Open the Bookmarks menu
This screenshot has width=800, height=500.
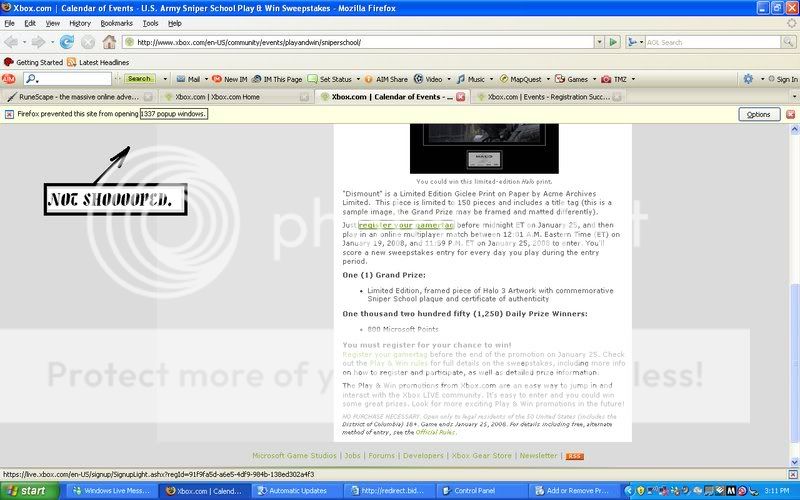(115, 22)
